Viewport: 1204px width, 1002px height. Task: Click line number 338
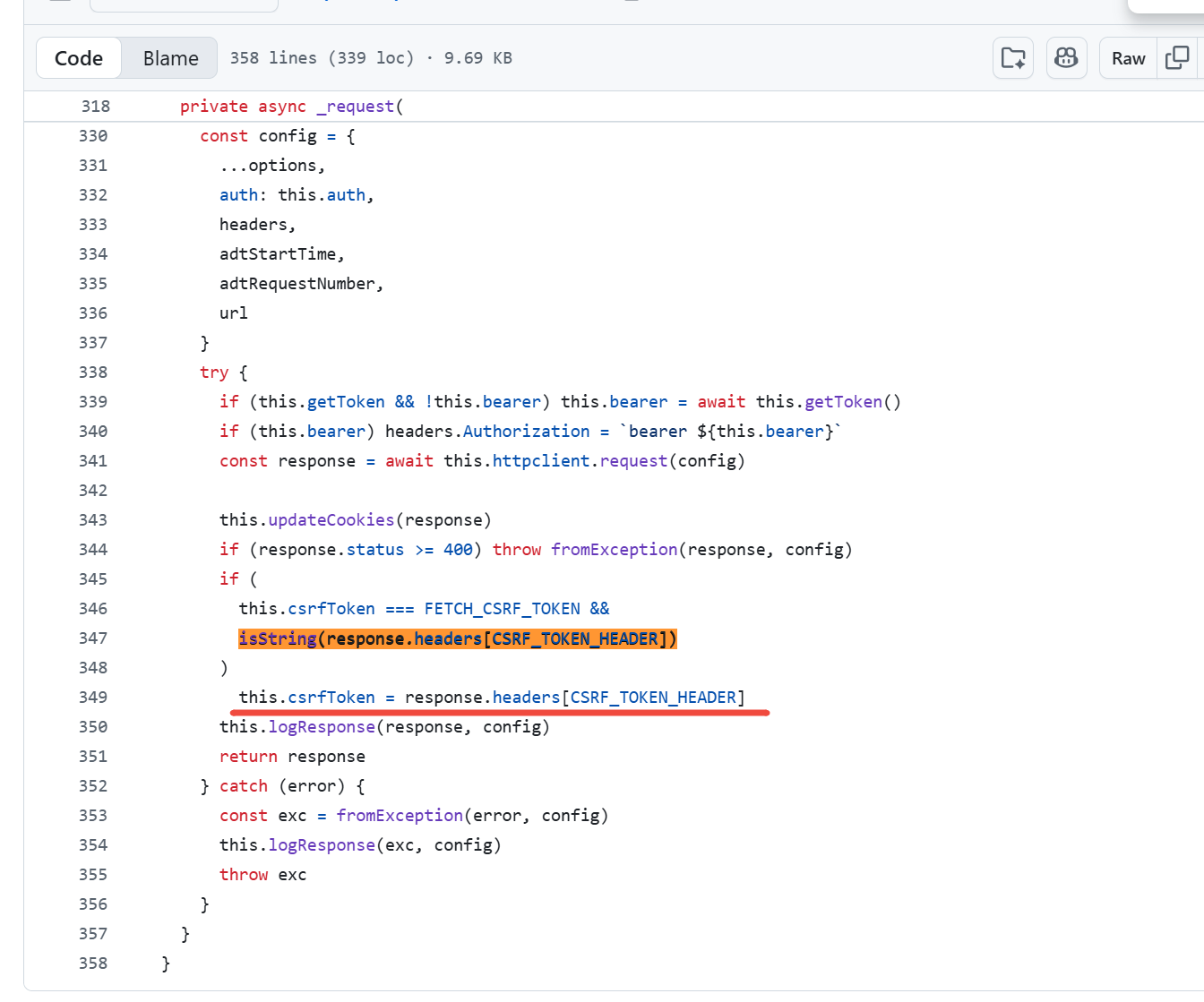[93, 373]
